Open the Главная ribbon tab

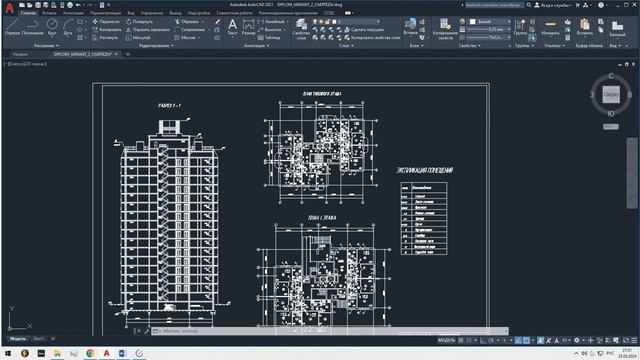28,13
